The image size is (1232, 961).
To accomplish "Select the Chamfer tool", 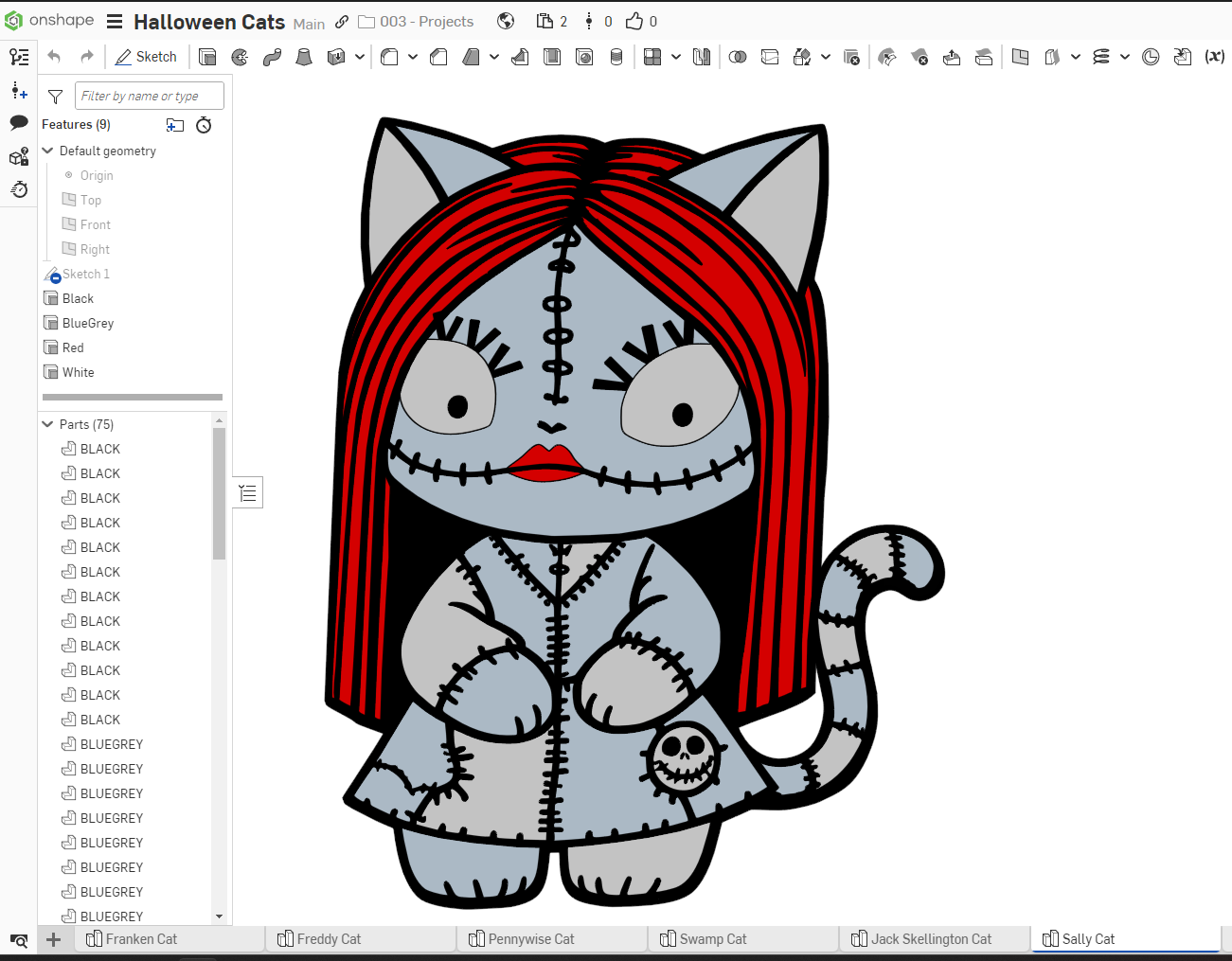I will tap(438, 57).
